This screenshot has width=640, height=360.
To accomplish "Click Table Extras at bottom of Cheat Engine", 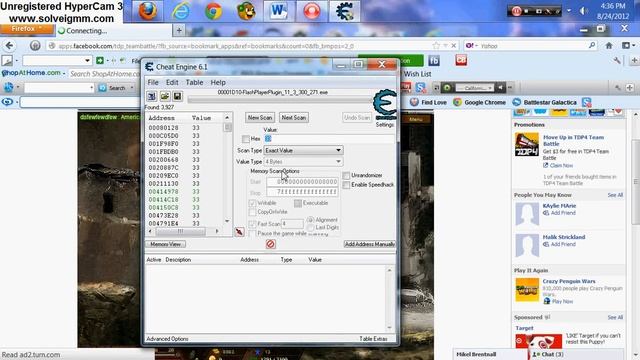I will (373, 339).
